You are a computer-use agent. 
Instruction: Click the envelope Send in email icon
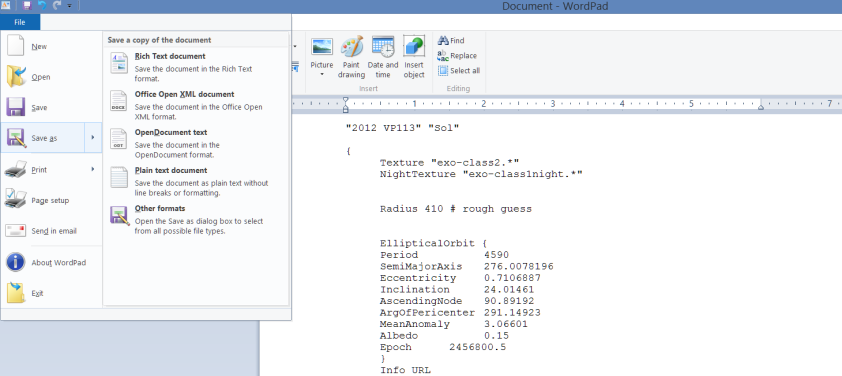pyautogui.click(x=16, y=231)
